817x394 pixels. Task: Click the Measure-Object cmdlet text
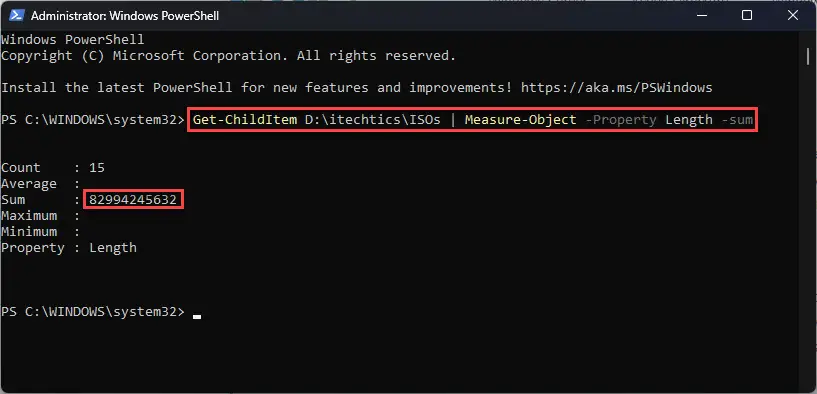[x=521, y=120]
